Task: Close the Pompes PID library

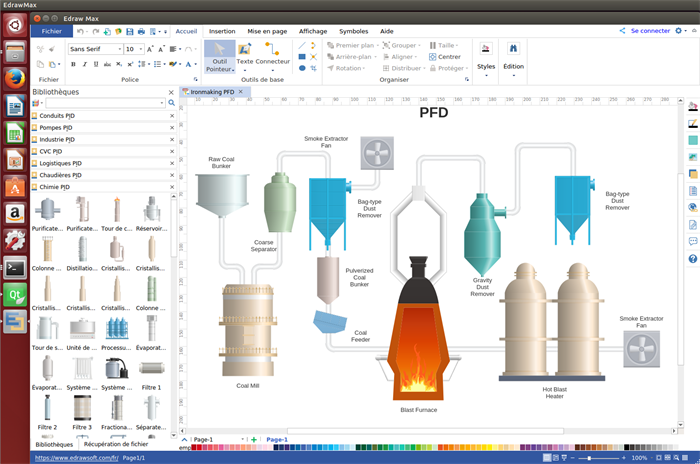Action: pos(171,128)
